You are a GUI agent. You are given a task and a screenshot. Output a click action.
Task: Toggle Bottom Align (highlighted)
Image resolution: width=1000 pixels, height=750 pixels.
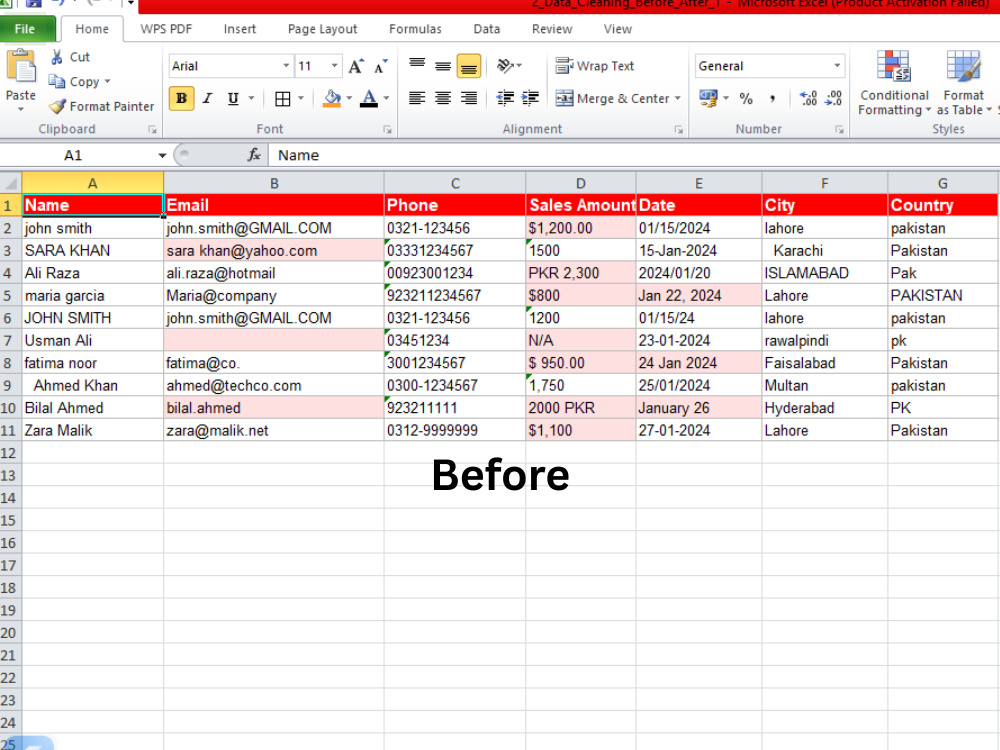coord(469,66)
